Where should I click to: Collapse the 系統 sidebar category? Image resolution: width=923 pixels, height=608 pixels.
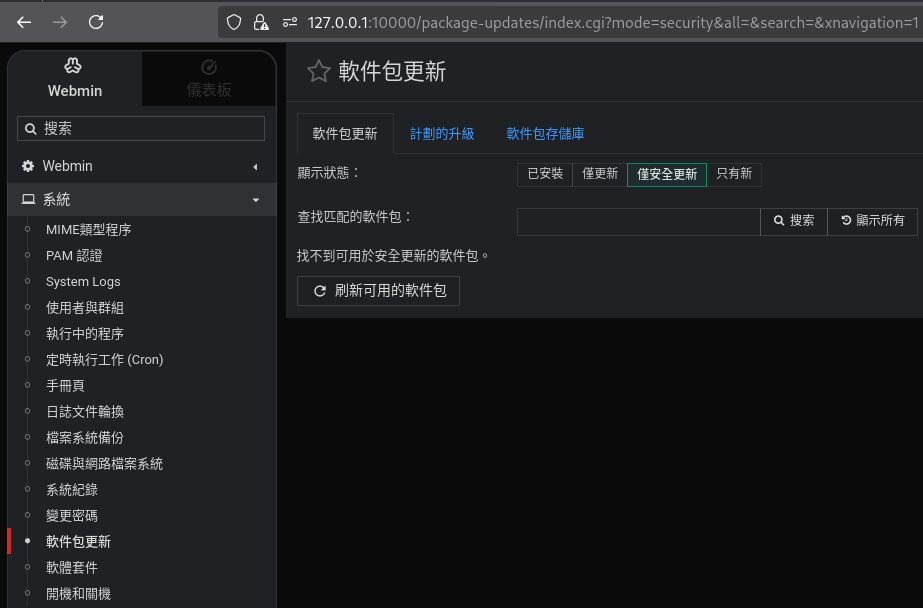141,200
